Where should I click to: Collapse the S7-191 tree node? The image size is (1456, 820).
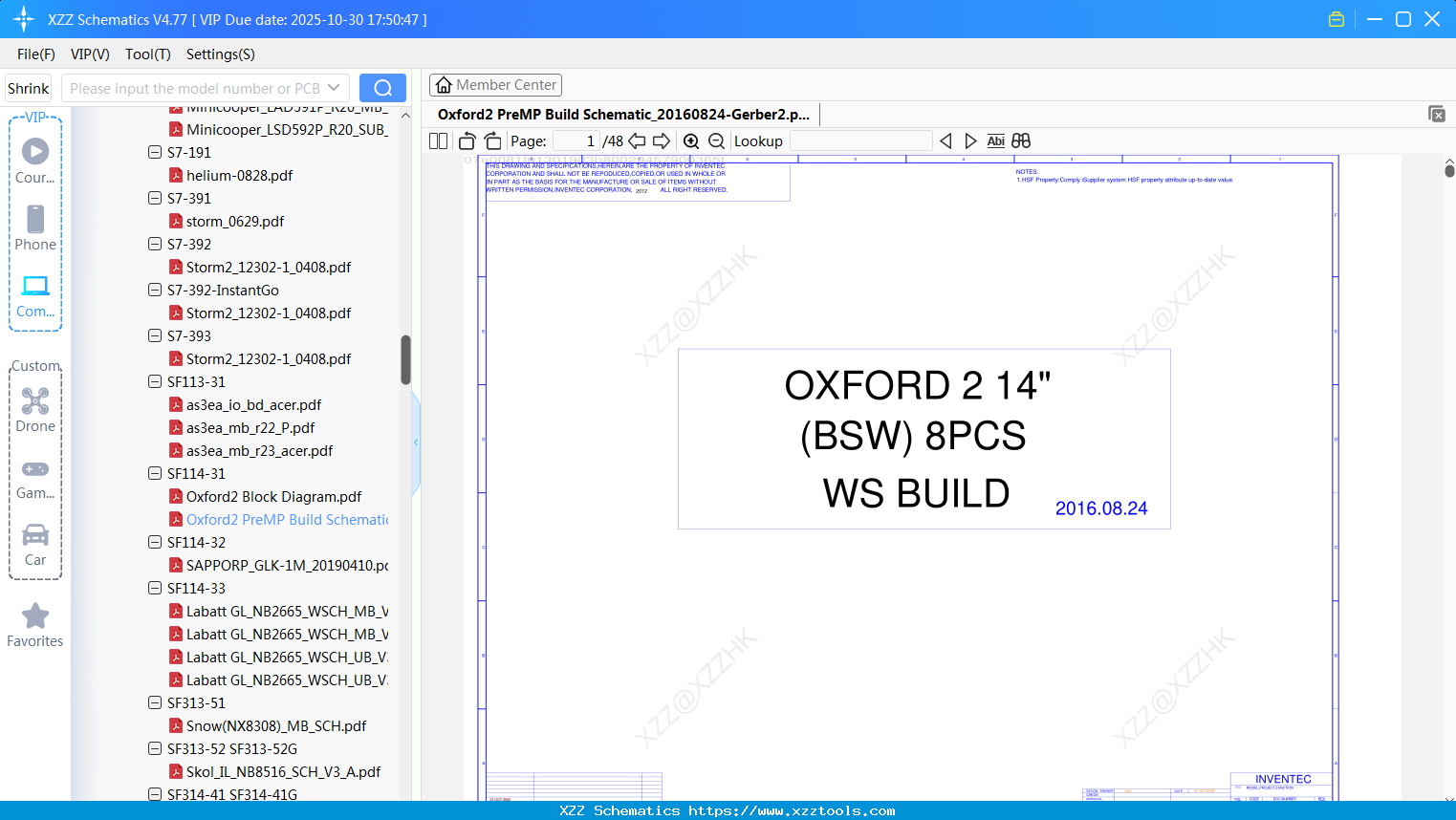(155, 152)
